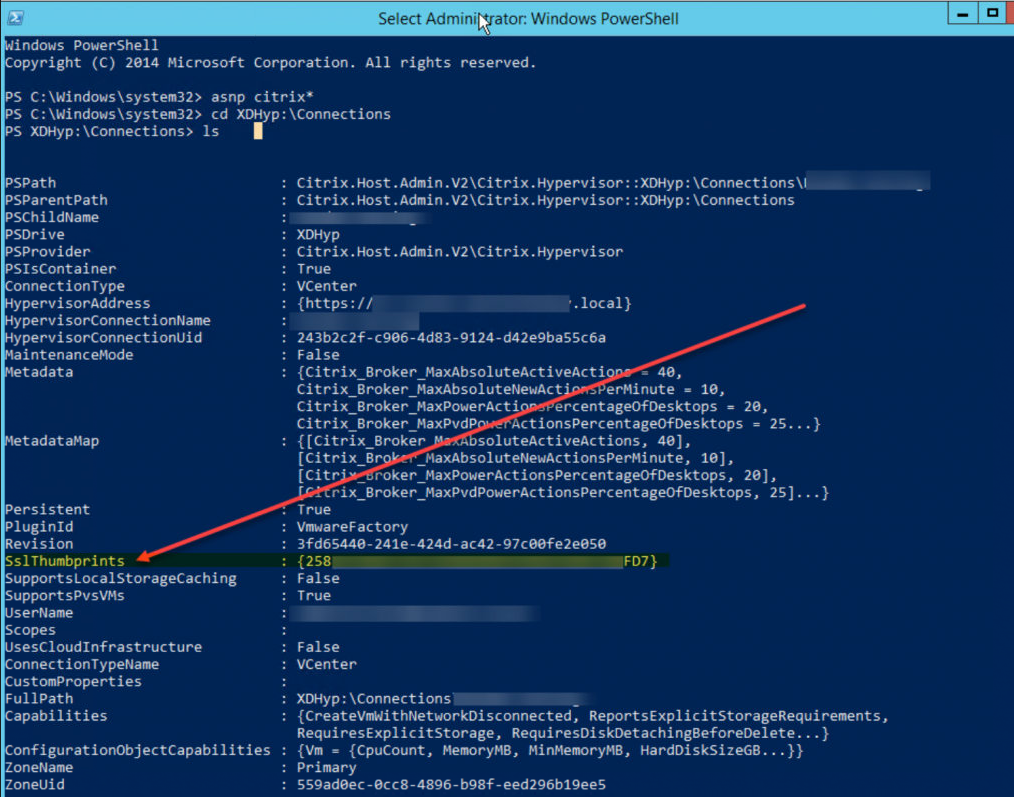Click the Persistent True value
The width and height of the screenshot is (1014, 797).
pos(313,510)
